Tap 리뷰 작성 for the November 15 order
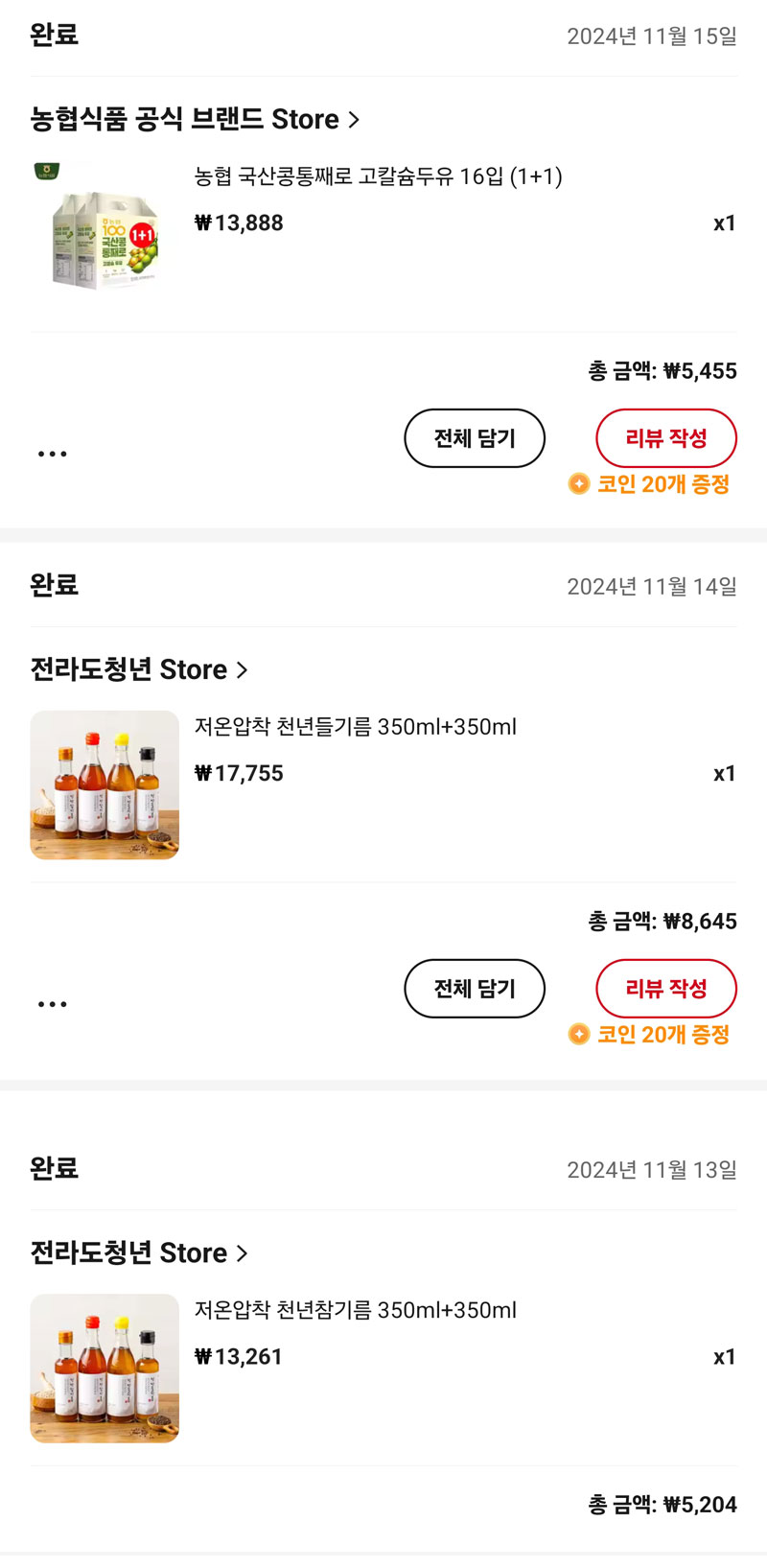 pos(666,438)
